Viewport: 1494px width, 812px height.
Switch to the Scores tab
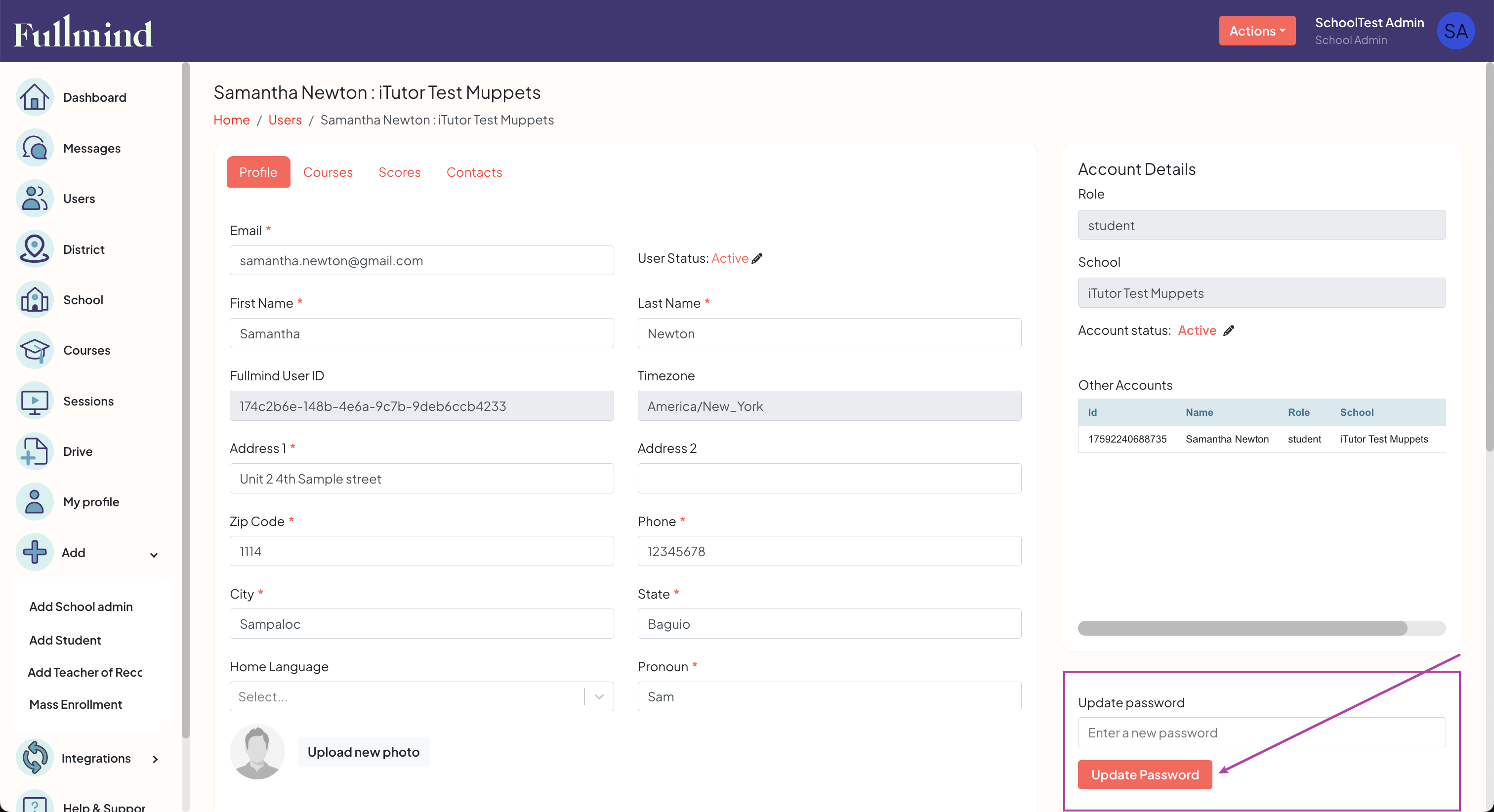pos(399,172)
